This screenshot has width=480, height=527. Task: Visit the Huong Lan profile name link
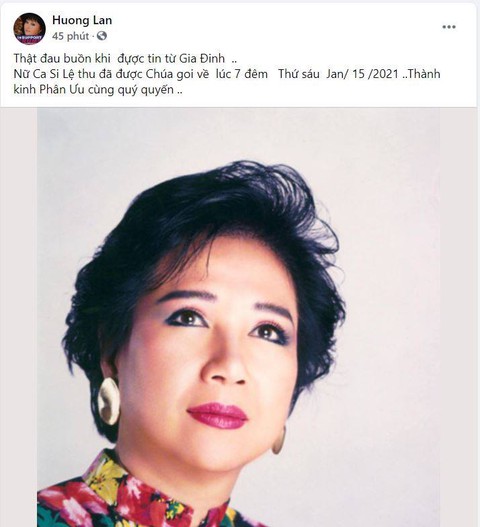point(82,20)
